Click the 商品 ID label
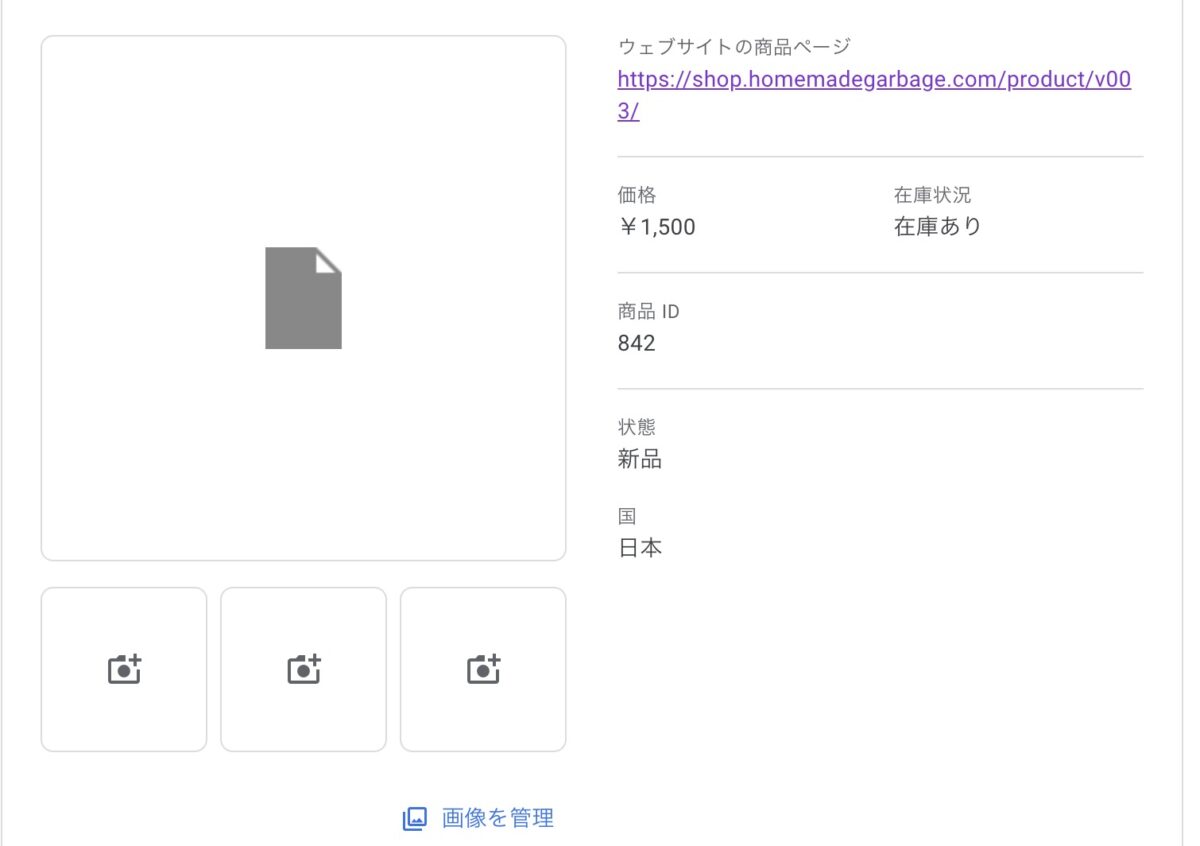This screenshot has width=1200, height=846. click(648, 311)
